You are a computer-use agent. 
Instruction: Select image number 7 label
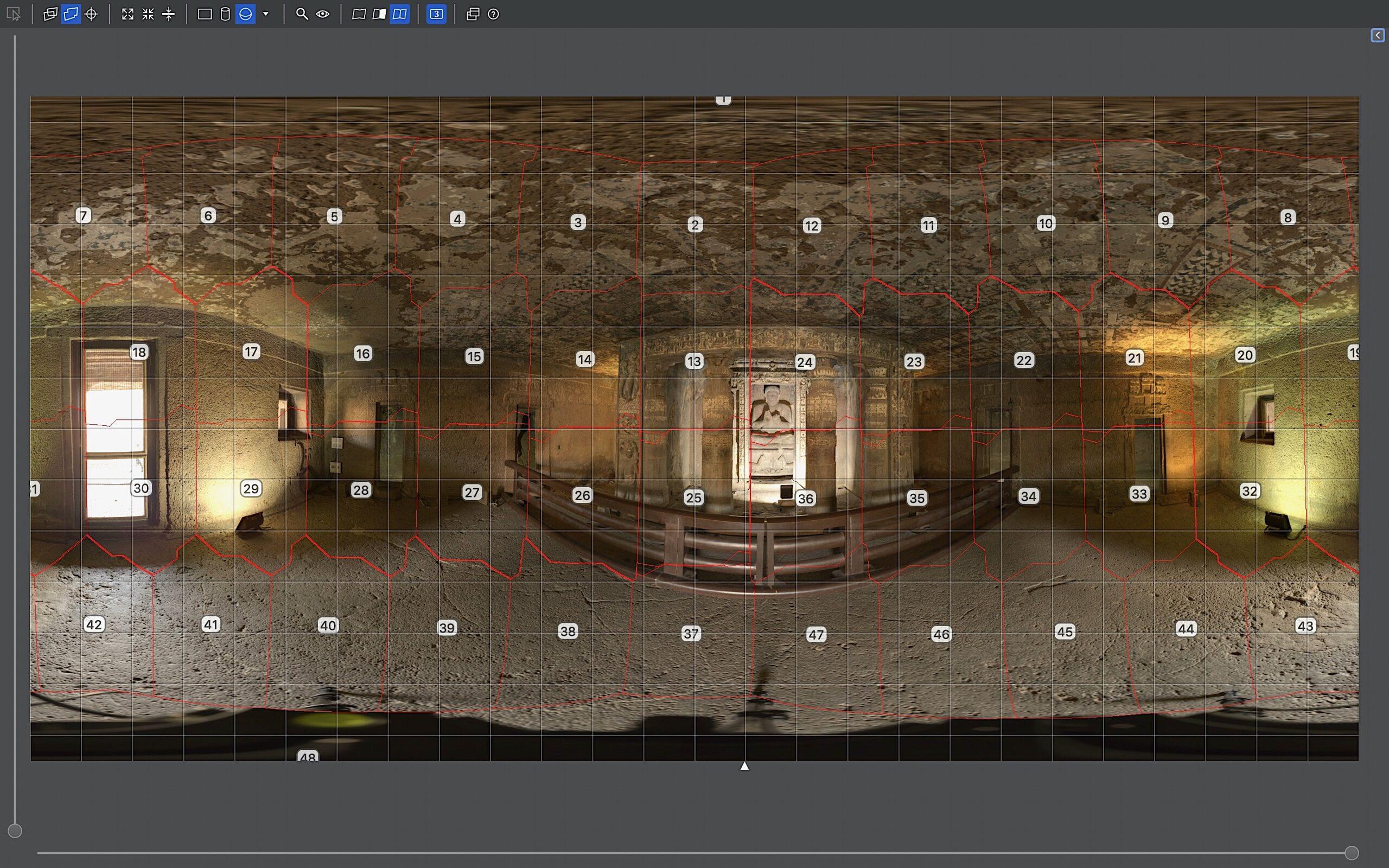coord(83,216)
